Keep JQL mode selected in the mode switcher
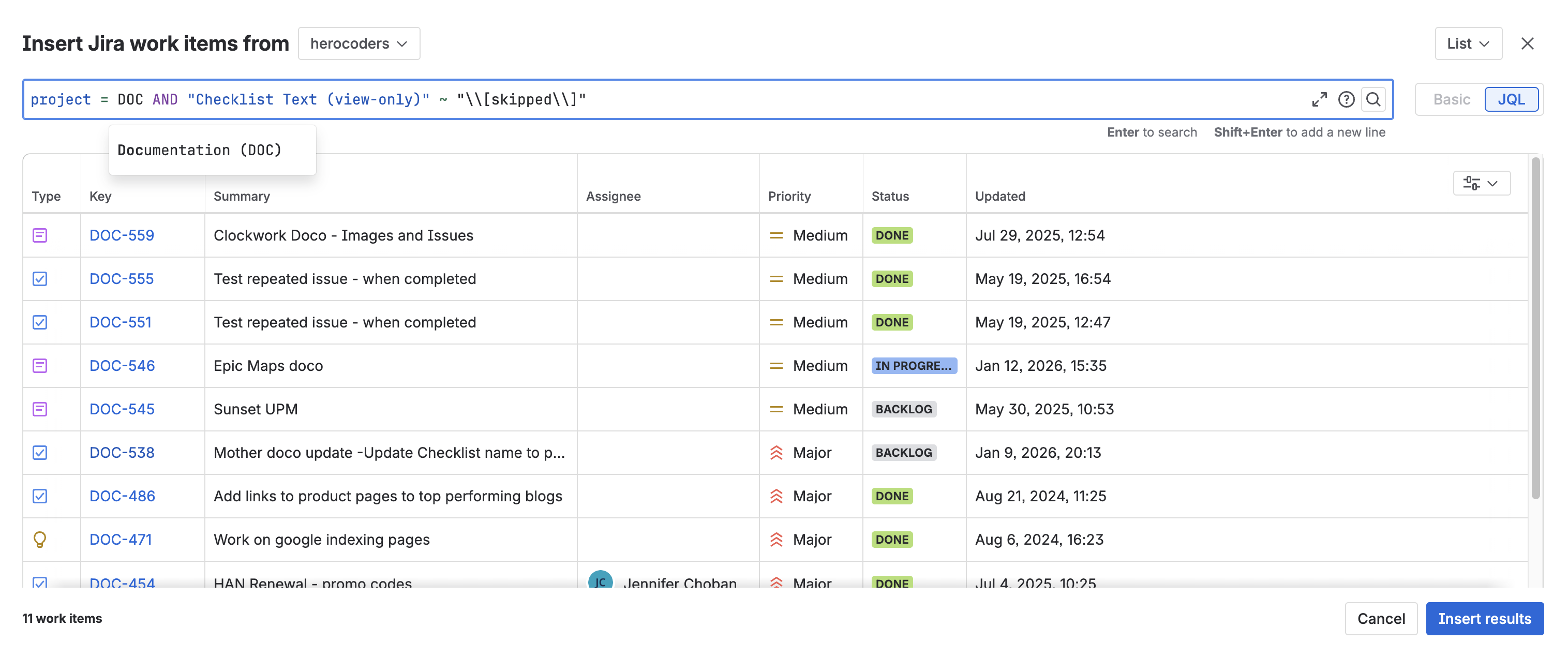The image size is (1568, 657). click(1512, 99)
